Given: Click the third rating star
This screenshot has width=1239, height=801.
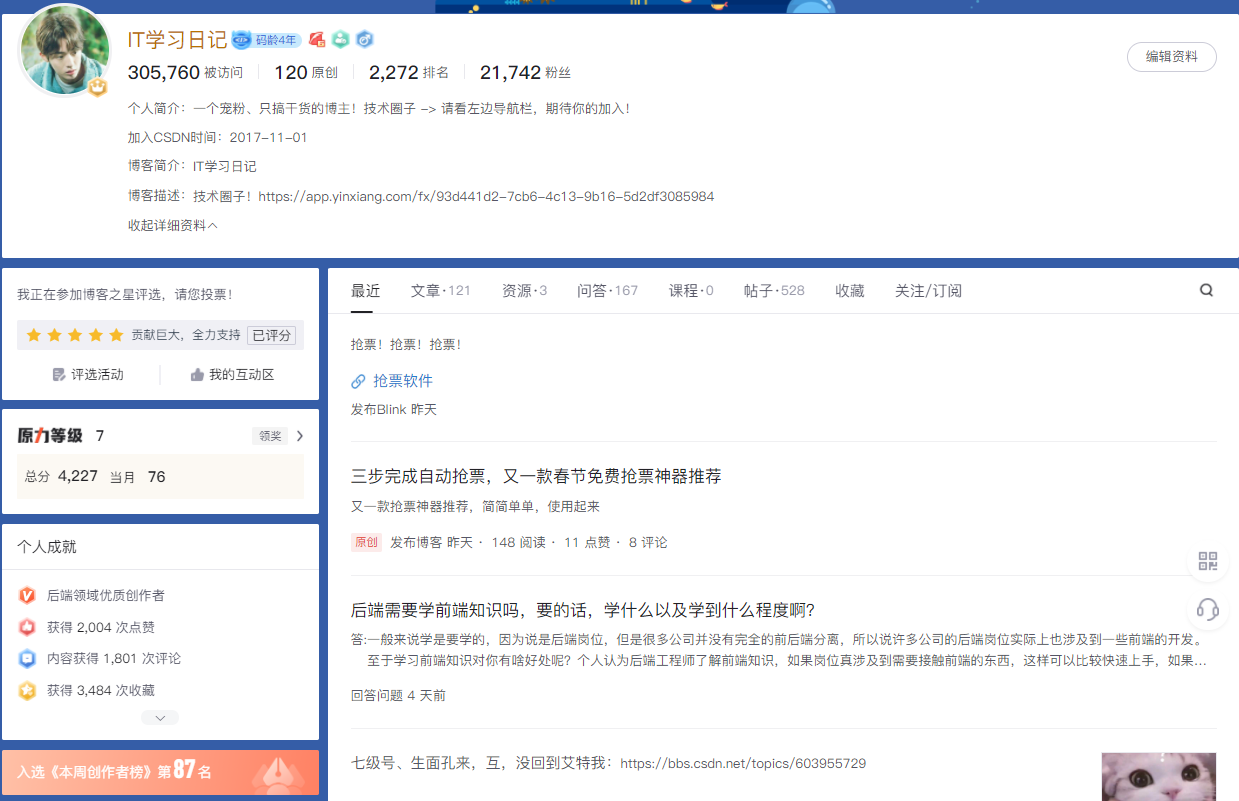Looking at the screenshot, I should (x=75, y=335).
